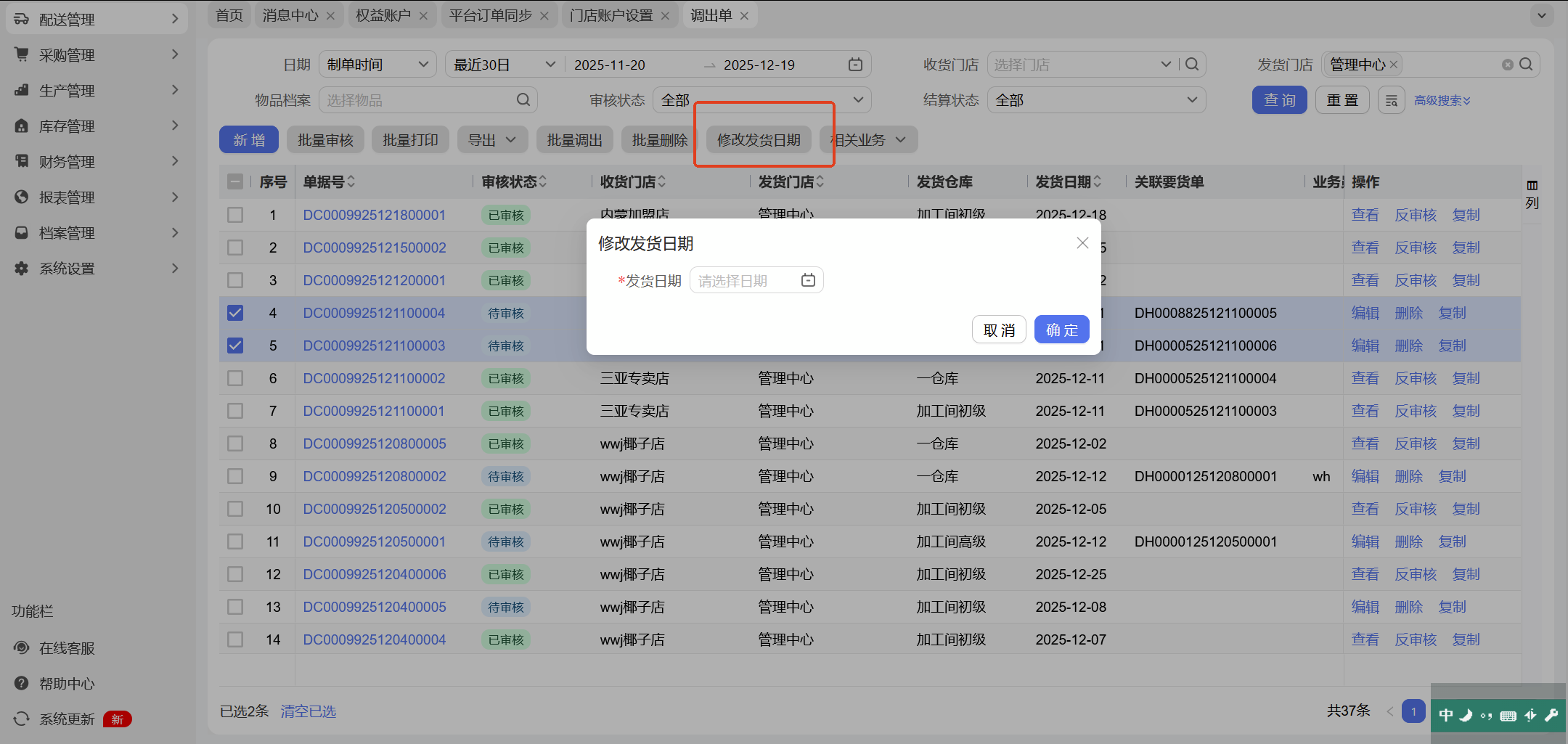Open 帮助中心 in the sidebar
Image resolution: width=1568 pixels, height=744 pixels.
[67, 683]
